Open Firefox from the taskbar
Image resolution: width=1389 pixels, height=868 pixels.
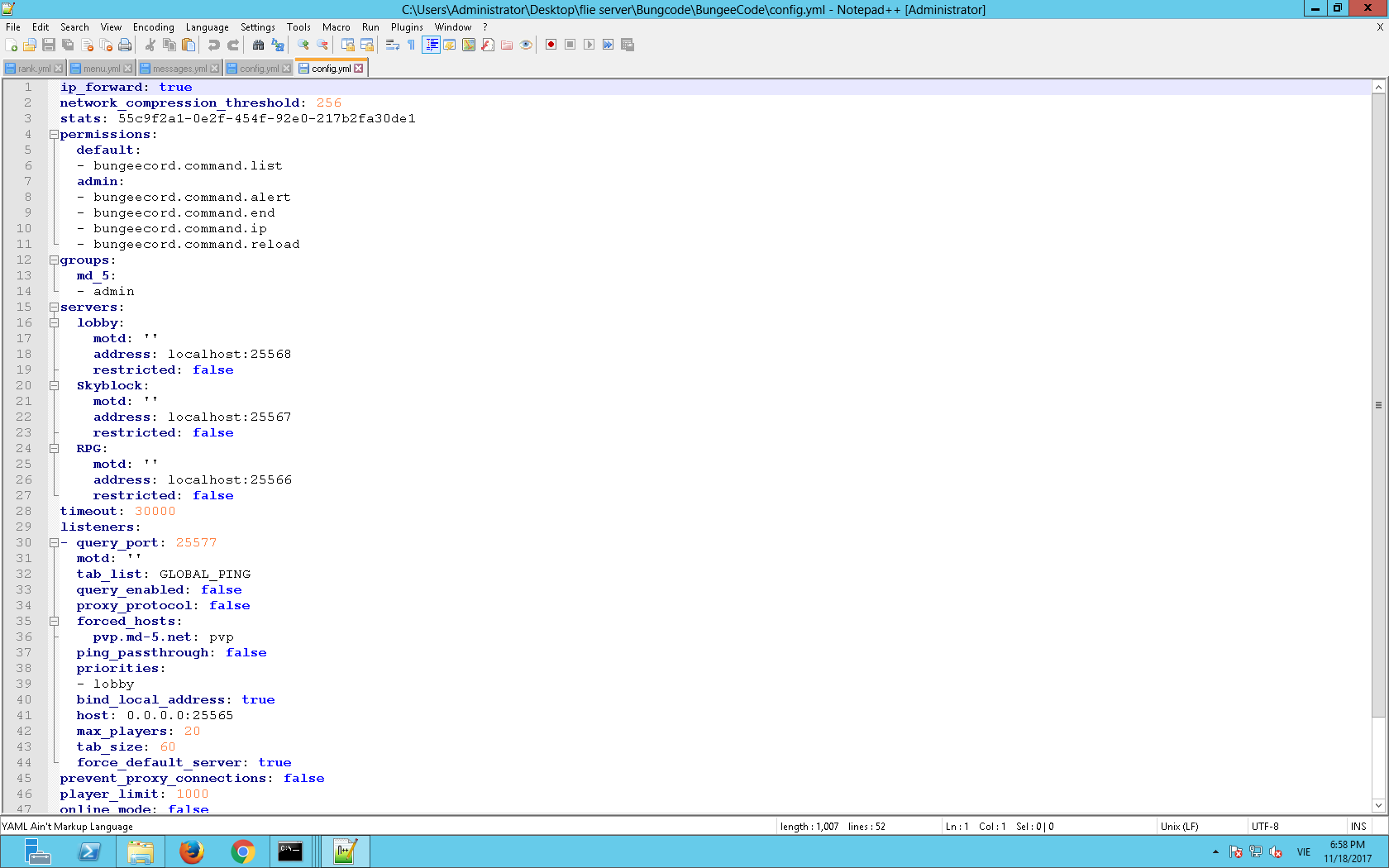pos(192,851)
